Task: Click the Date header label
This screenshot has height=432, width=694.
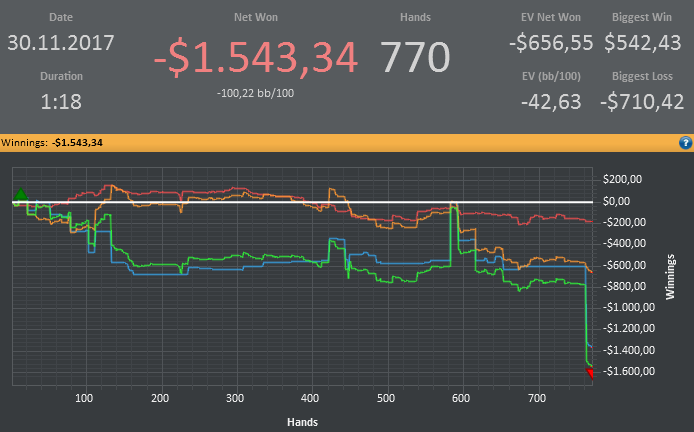Action: 61,17
